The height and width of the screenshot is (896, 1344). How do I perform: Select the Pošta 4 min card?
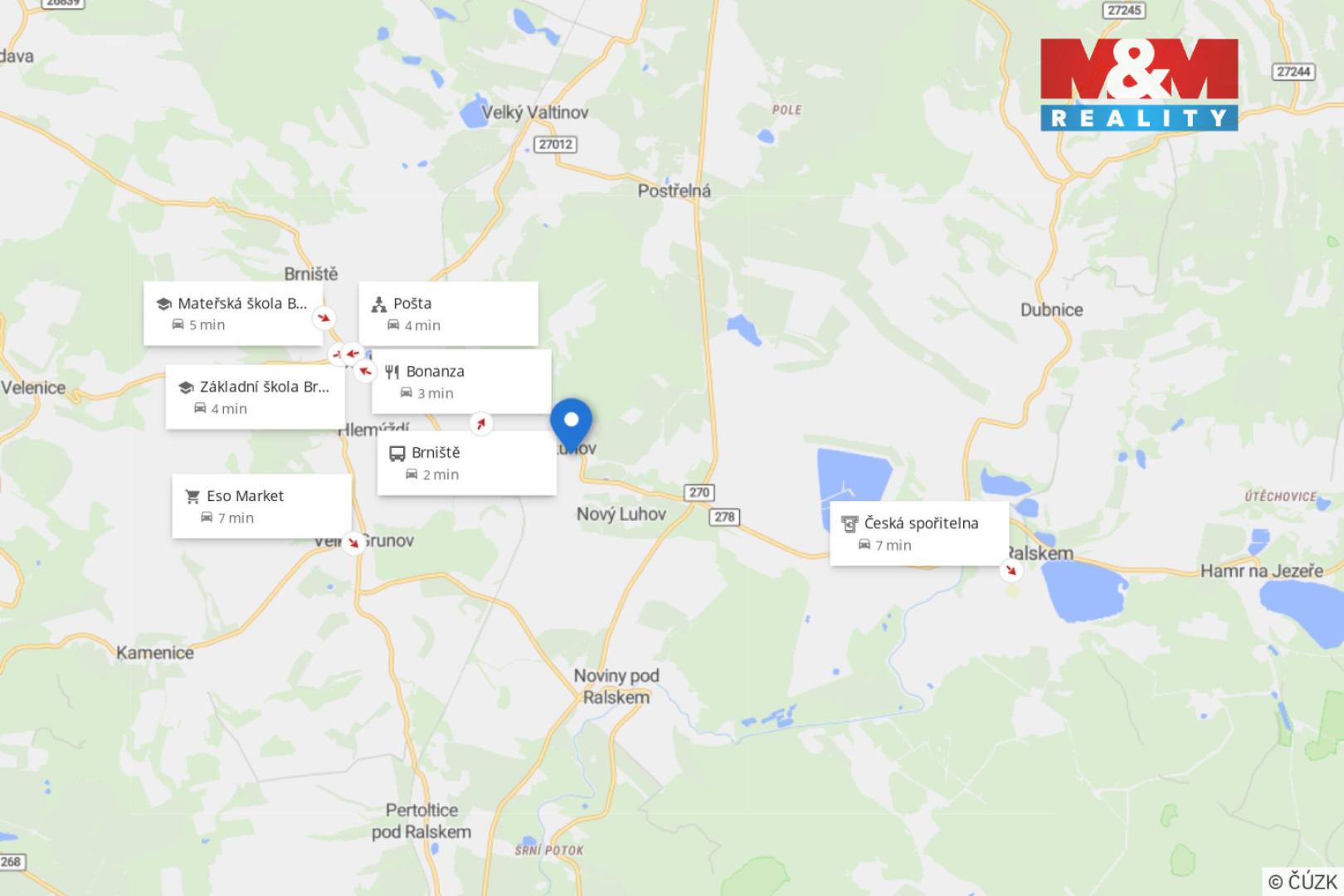pyautogui.click(x=448, y=314)
